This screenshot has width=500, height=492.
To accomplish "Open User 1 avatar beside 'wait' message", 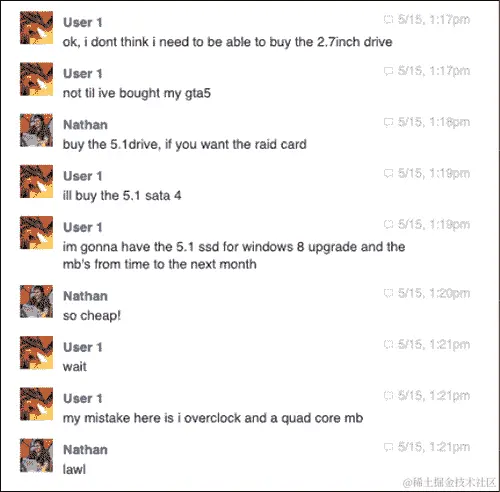I will tap(36, 353).
